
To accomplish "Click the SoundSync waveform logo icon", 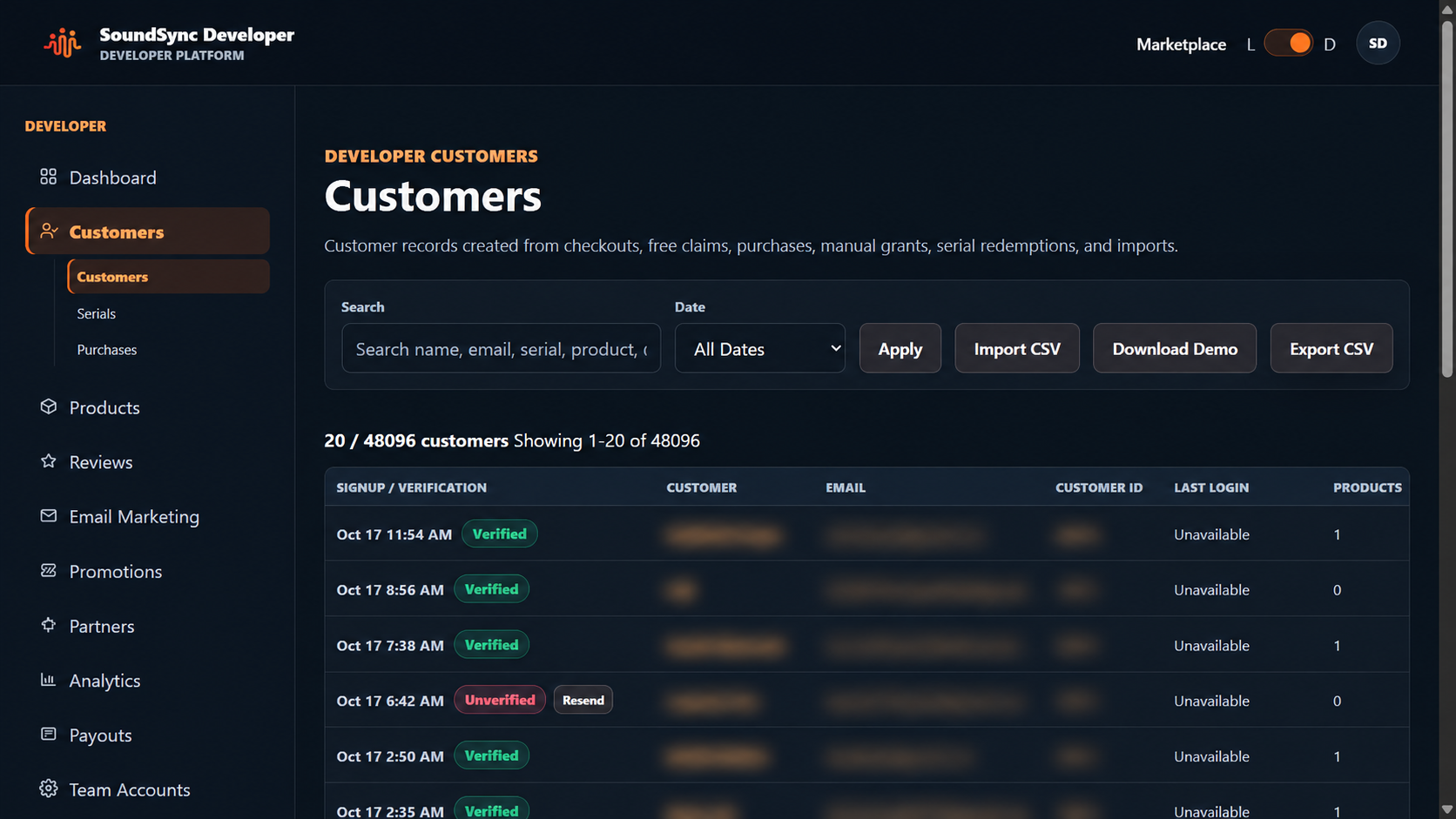I will coord(63,43).
